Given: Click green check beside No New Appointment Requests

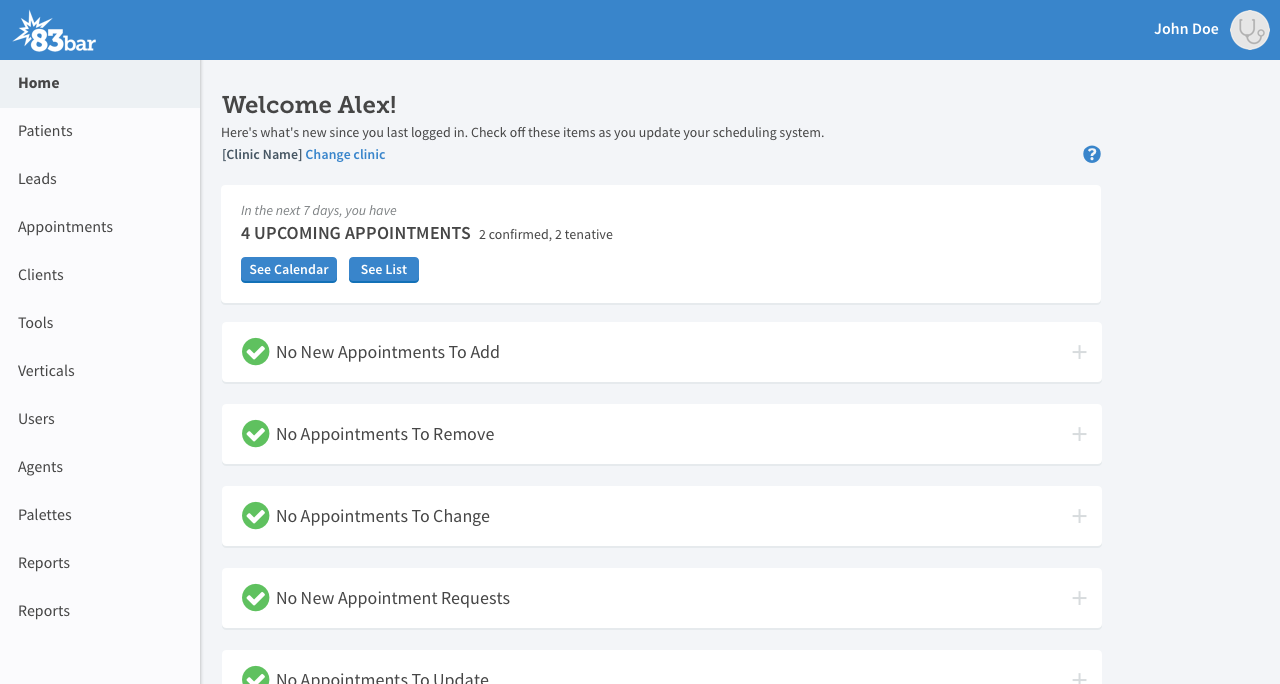Looking at the screenshot, I should 256,598.
